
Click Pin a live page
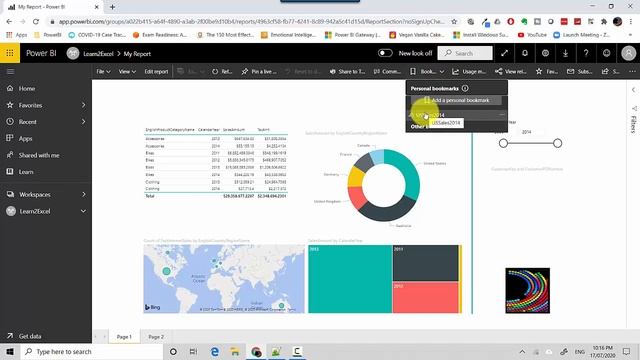pos(259,71)
